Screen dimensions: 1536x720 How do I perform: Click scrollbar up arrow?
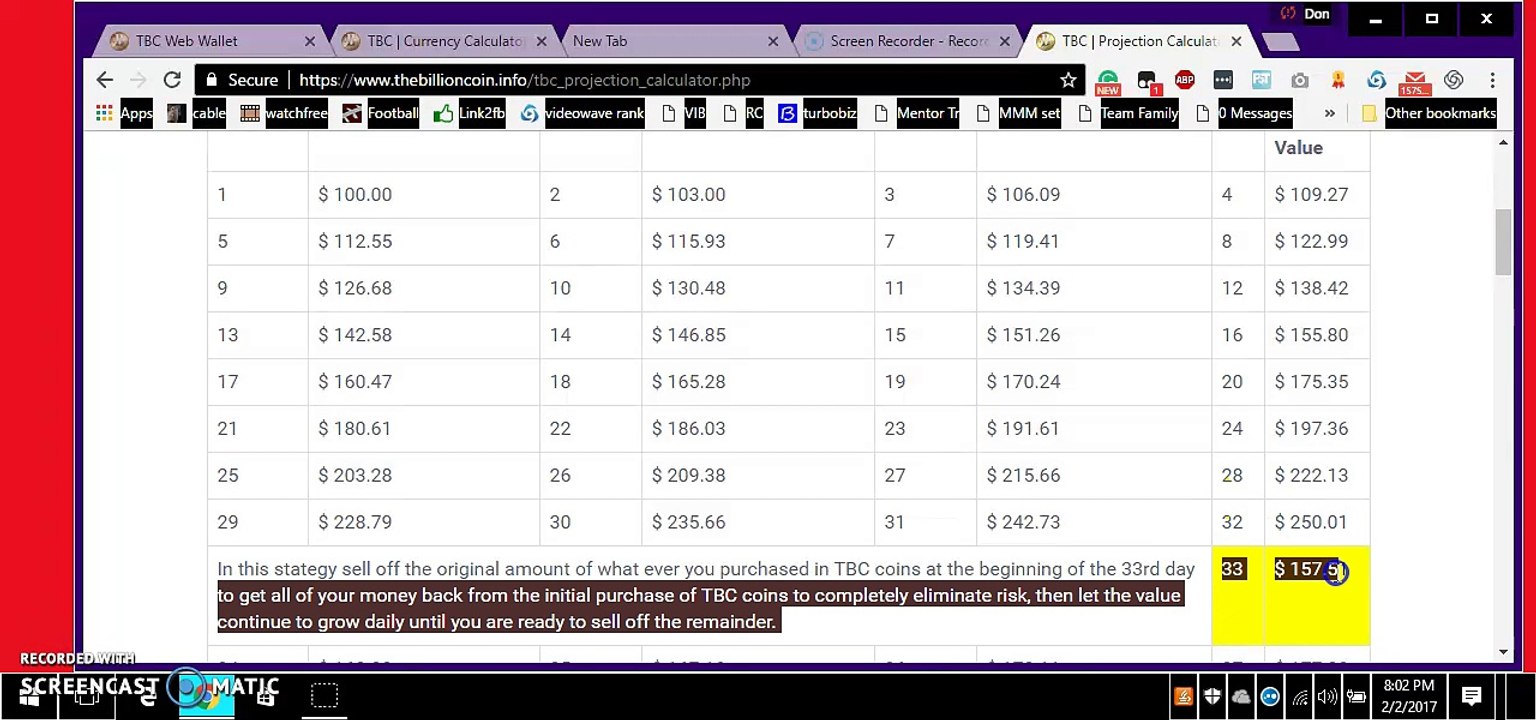1503,143
